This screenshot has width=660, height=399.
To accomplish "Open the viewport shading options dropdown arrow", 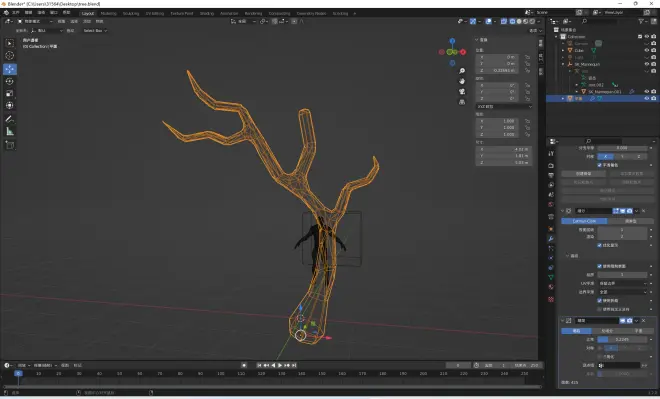I will 538,21.
